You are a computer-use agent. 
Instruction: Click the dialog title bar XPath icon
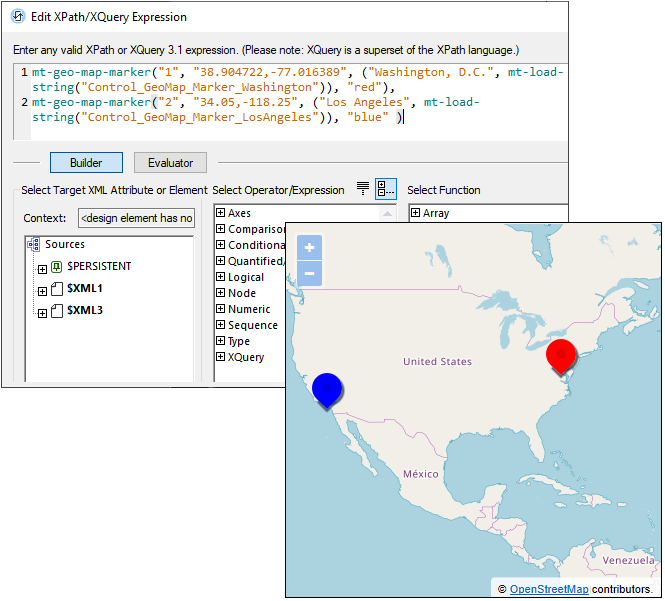coord(18,17)
